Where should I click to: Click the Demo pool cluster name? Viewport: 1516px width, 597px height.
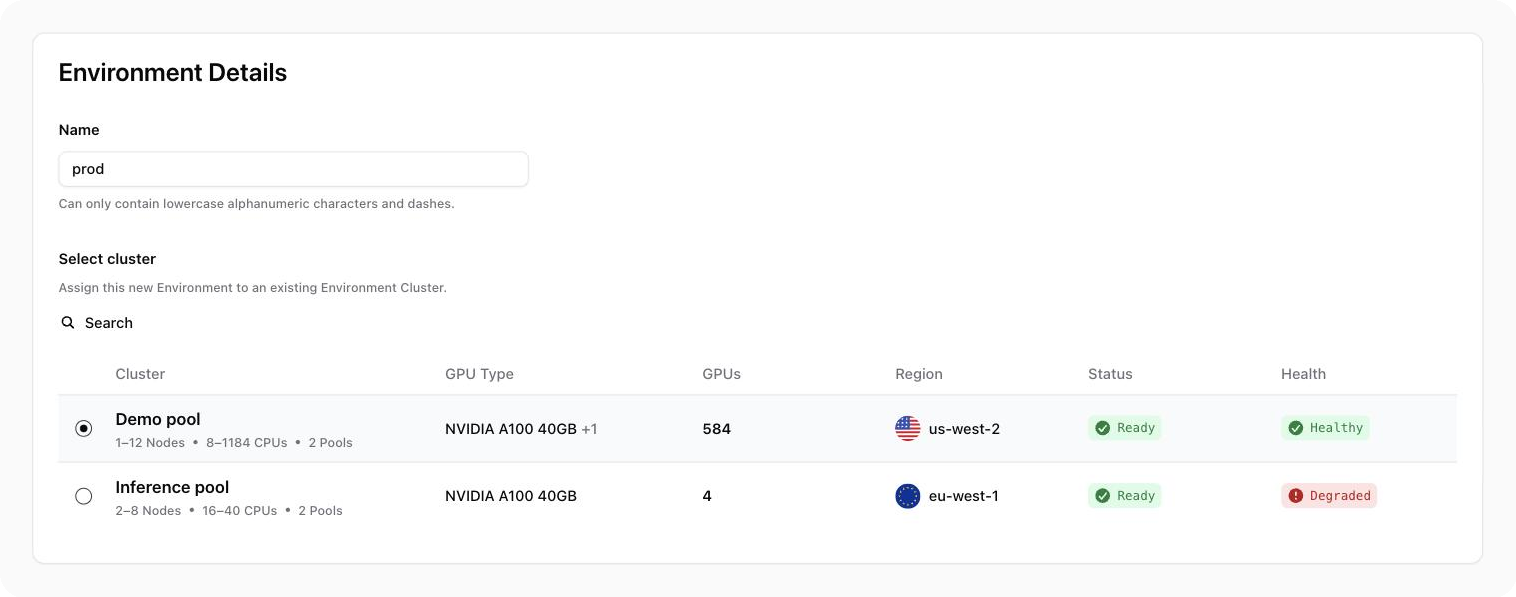(x=158, y=419)
